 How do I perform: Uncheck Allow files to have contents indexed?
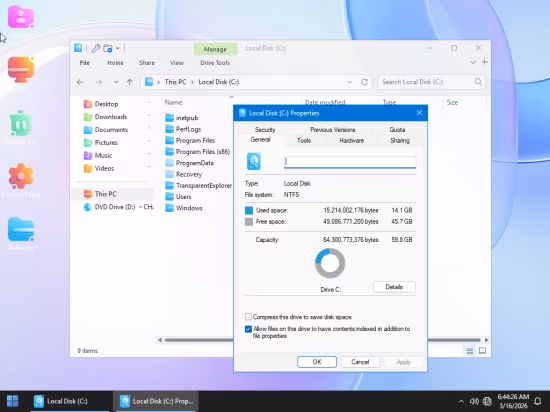248,329
